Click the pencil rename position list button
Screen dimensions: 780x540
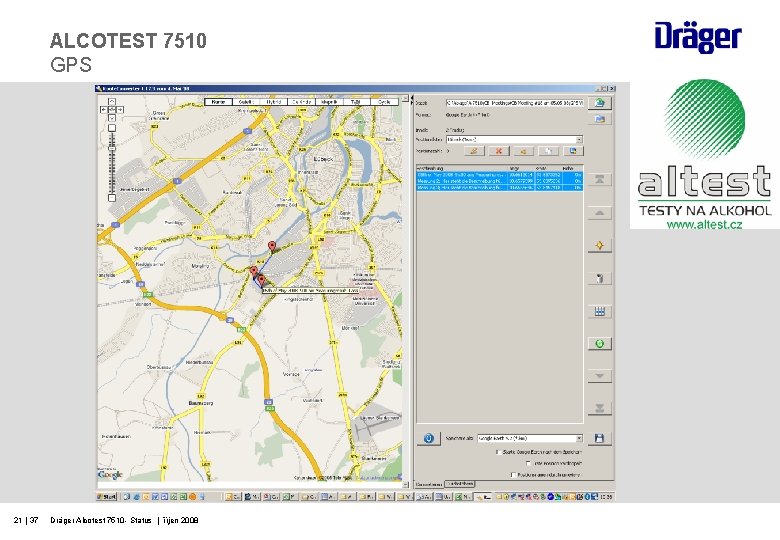474,151
